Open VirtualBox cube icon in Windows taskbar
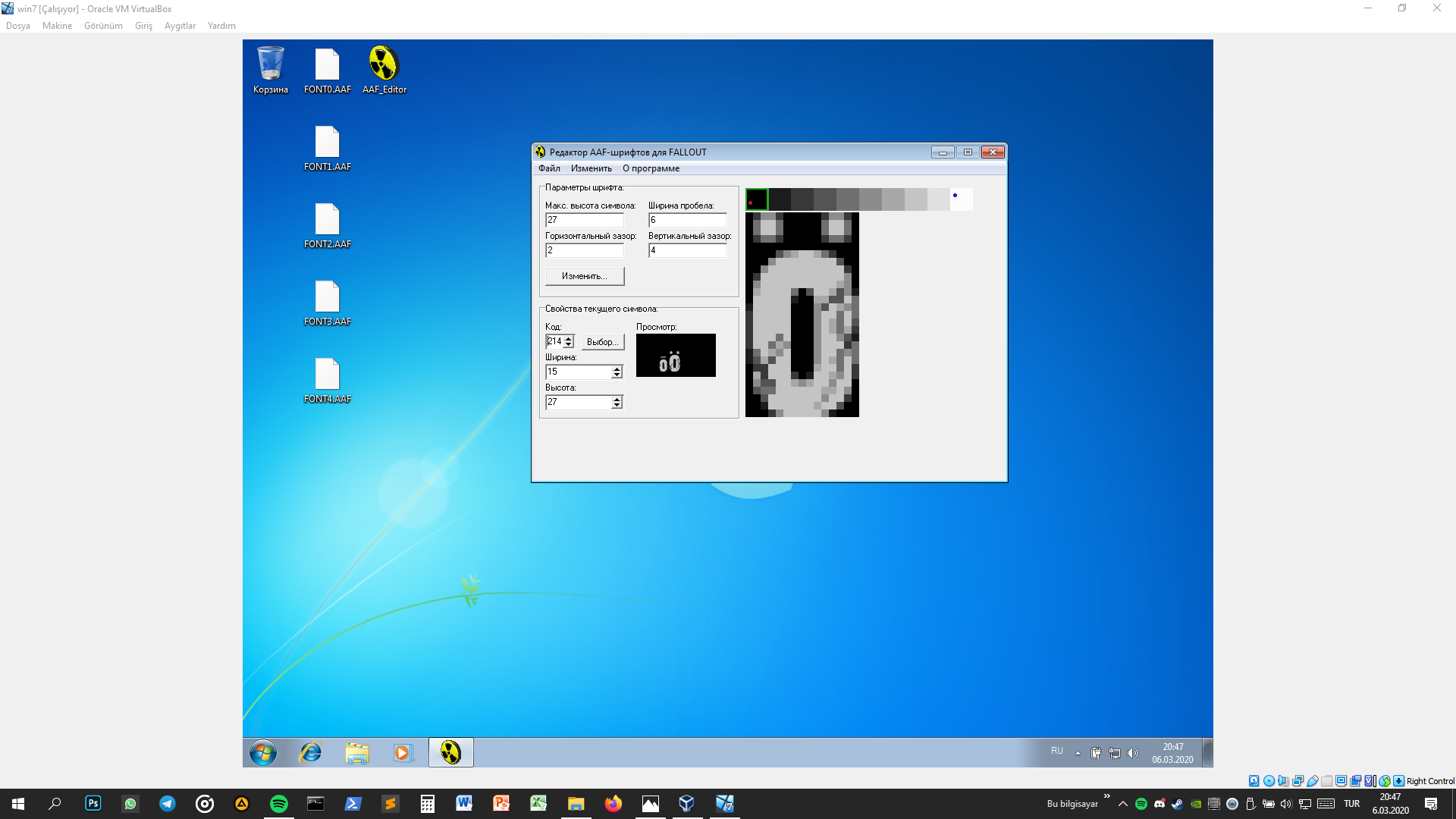The height and width of the screenshot is (819, 1456). [x=687, y=803]
